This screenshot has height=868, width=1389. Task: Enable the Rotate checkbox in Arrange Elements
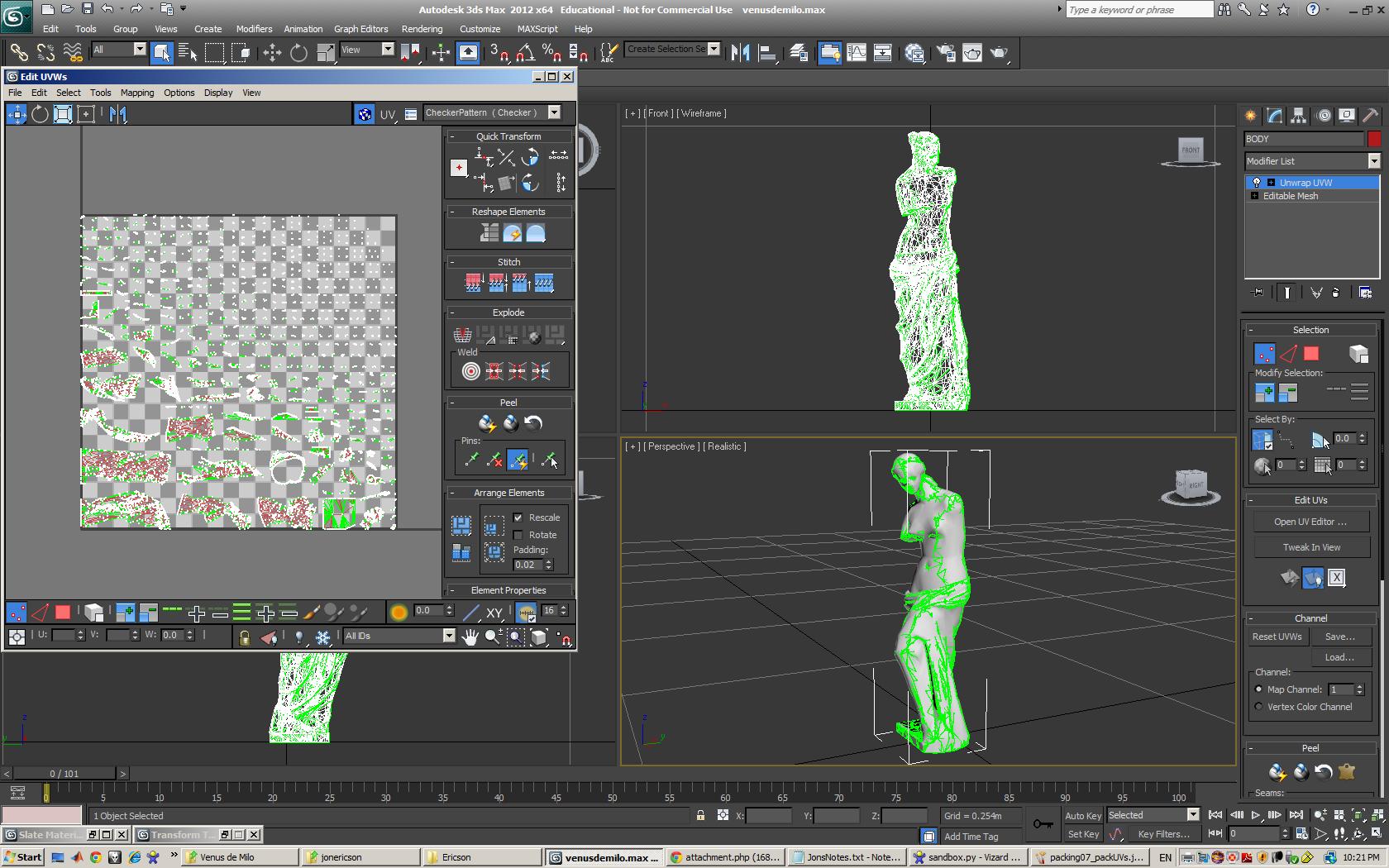(518, 535)
